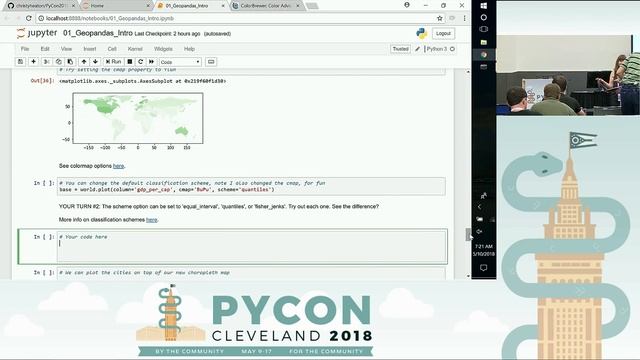Click the pencil edit mode indicator
640x360 pixels.
tap(418, 49)
